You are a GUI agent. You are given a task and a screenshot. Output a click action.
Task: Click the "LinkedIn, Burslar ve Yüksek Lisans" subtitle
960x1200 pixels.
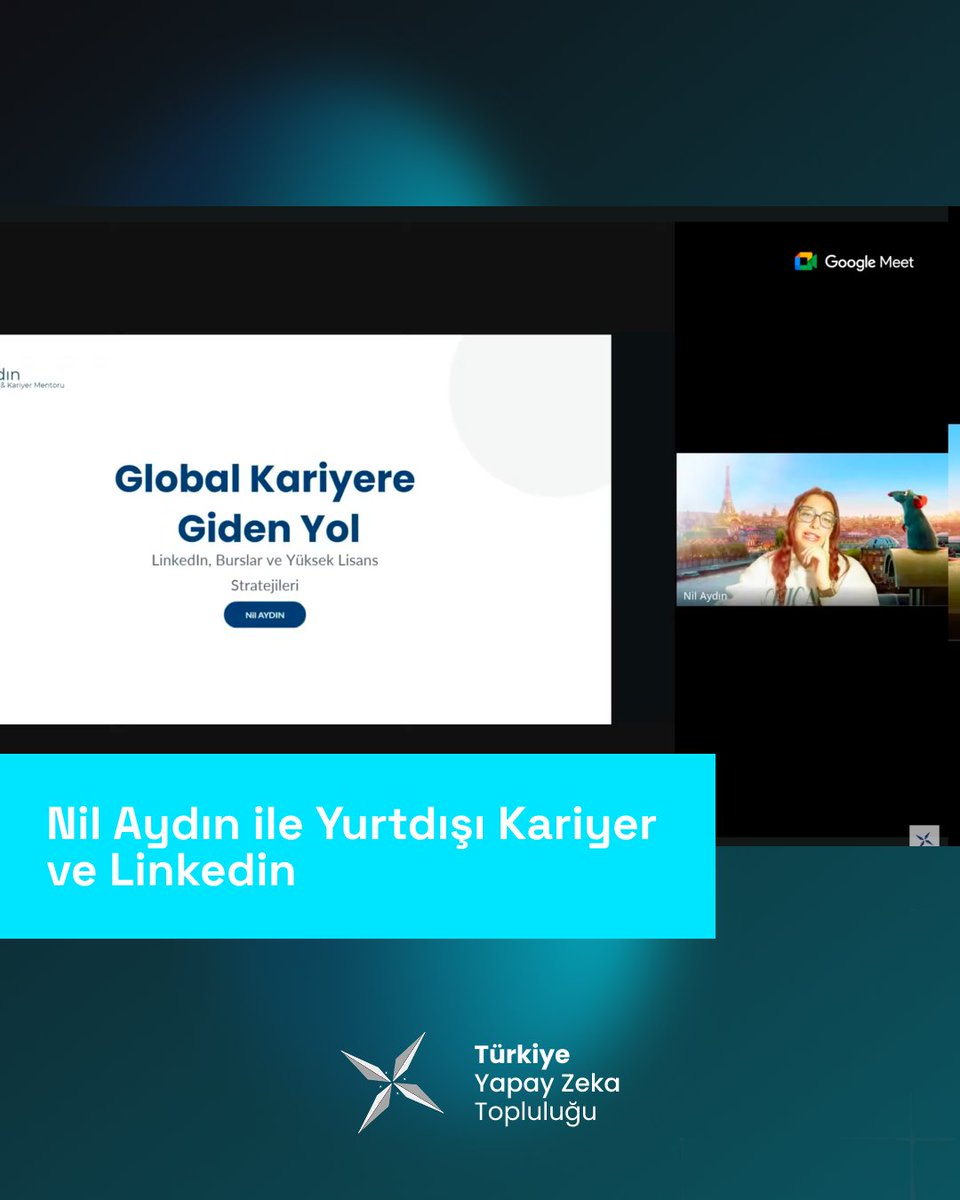pos(265,560)
